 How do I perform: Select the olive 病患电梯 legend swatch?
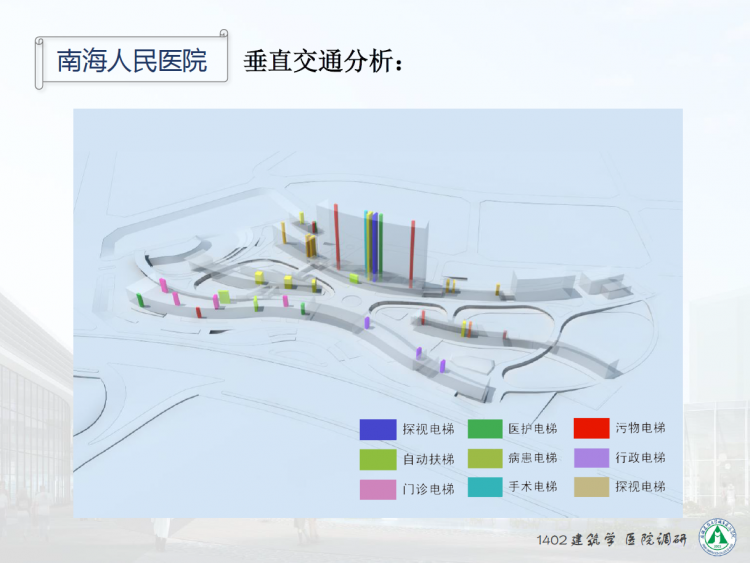pyautogui.click(x=485, y=458)
